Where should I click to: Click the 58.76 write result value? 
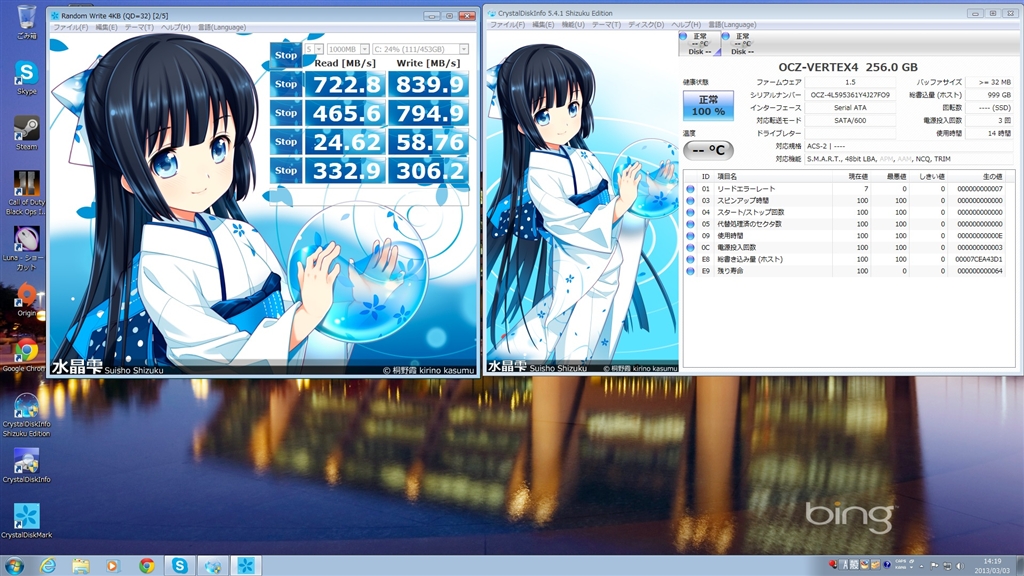[x=428, y=142]
